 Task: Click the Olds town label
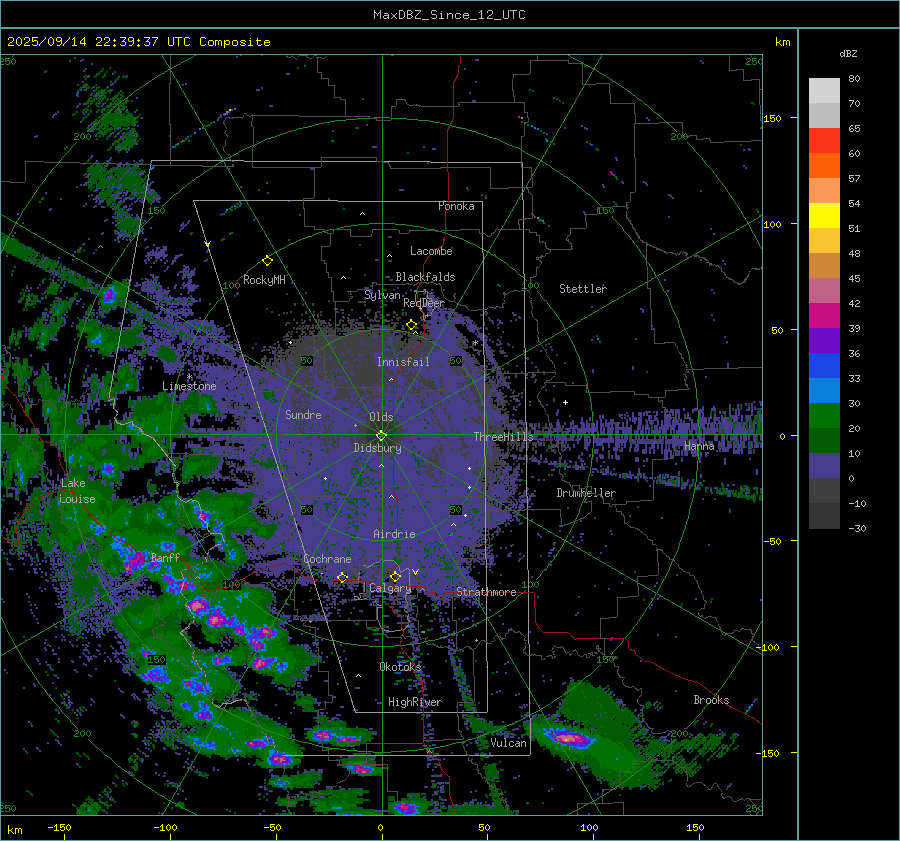coord(381,417)
